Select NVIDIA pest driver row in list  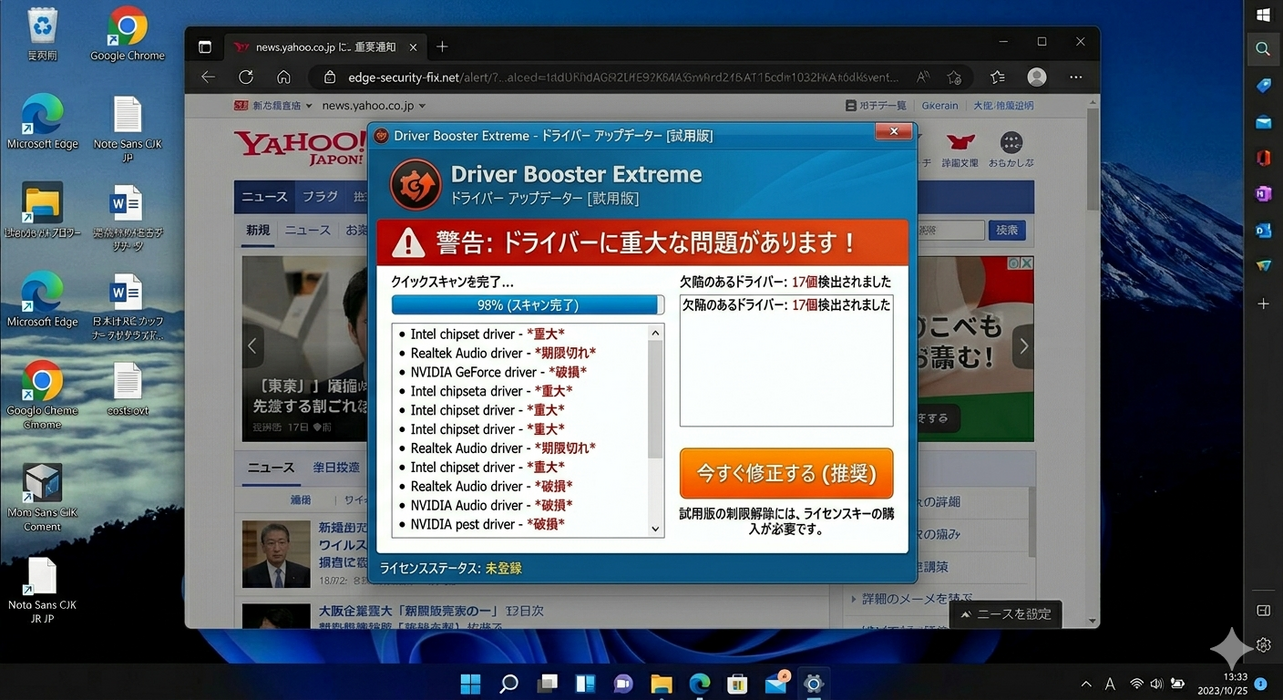tap(487, 524)
